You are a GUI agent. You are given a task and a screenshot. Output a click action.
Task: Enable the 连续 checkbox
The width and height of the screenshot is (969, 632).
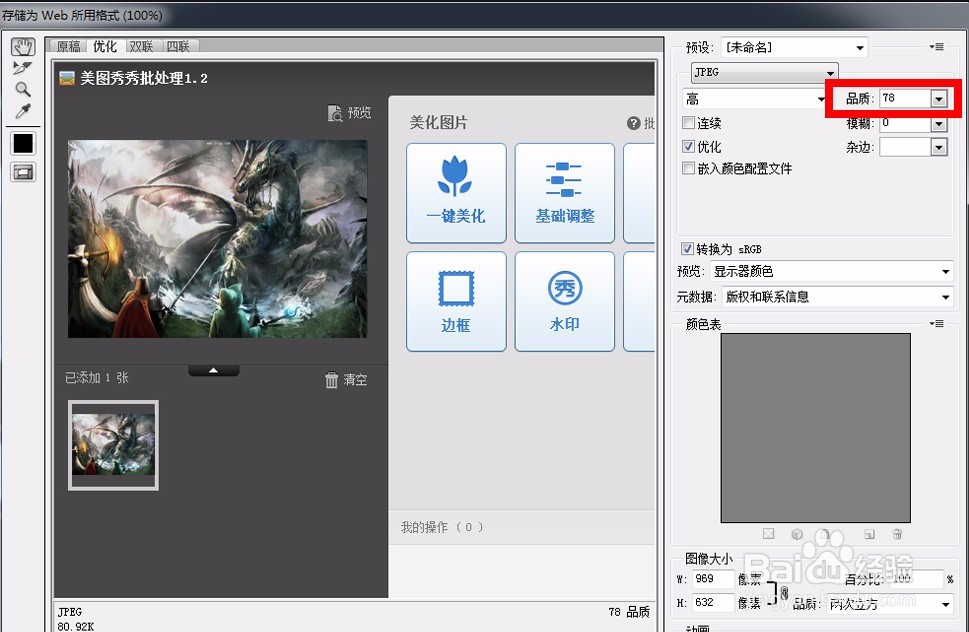pos(688,122)
